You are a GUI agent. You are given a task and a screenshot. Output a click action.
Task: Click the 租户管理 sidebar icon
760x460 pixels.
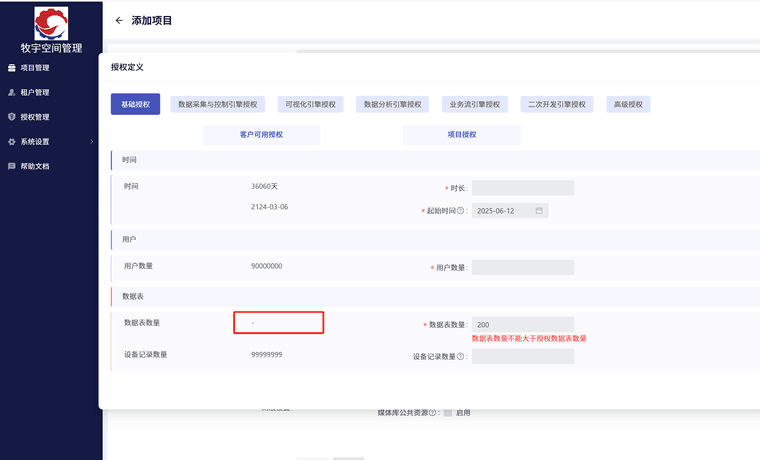tap(12, 92)
